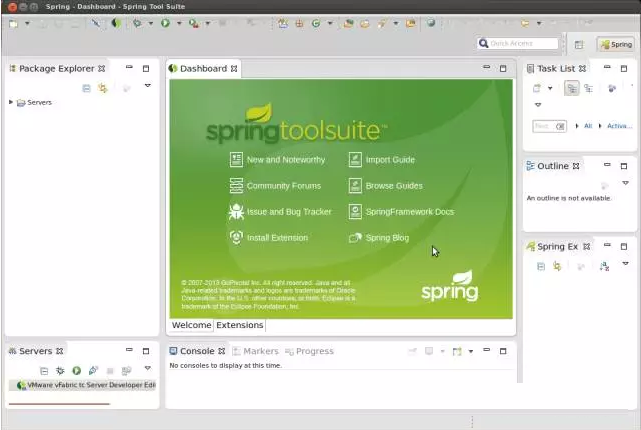Switch to the Extensions tab of Dashboard
Image resolution: width=641 pixels, height=430 pixels.
[240, 325]
